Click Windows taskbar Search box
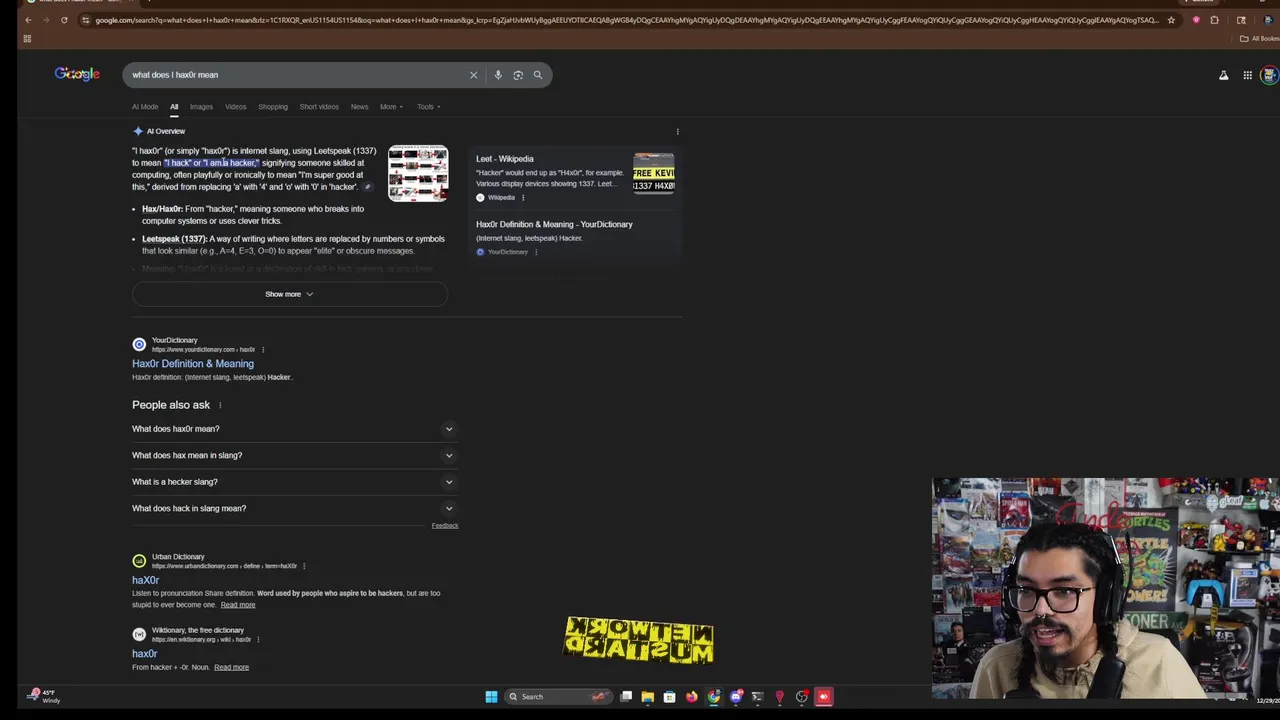 pyautogui.click(x=558, y=697)
